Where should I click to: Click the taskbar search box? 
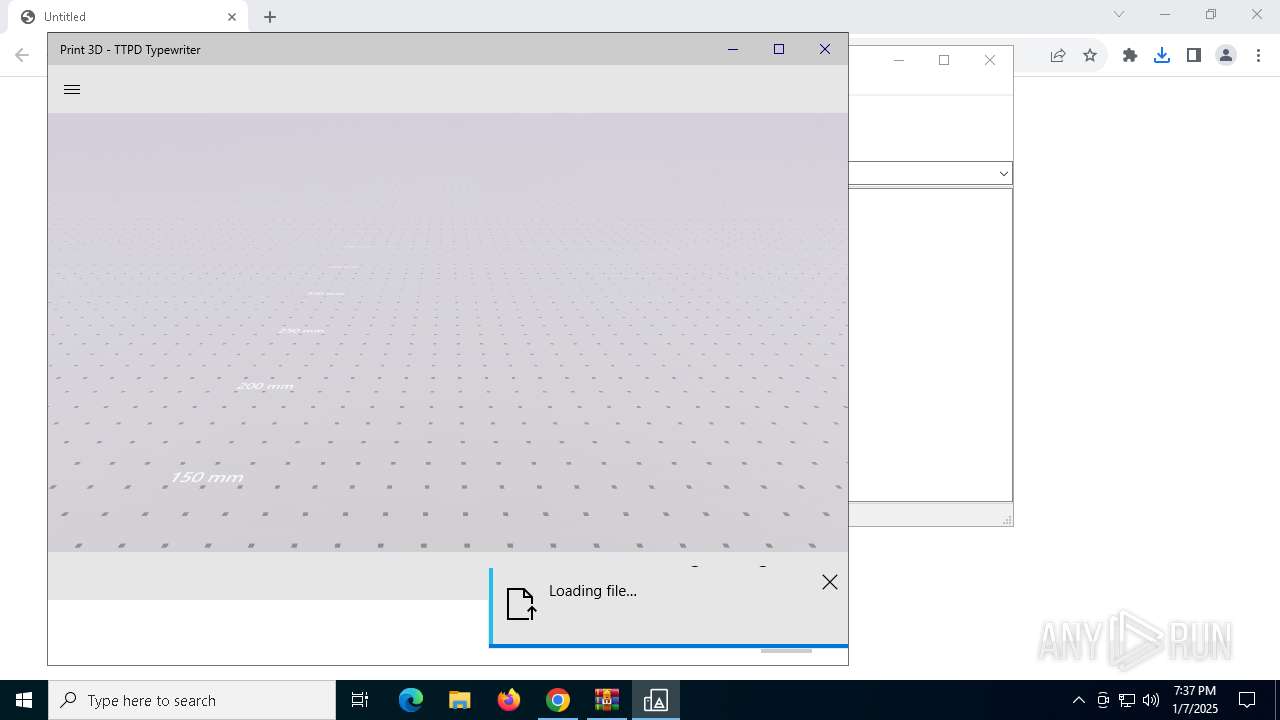pyautogui.click(x=192, y=700)
